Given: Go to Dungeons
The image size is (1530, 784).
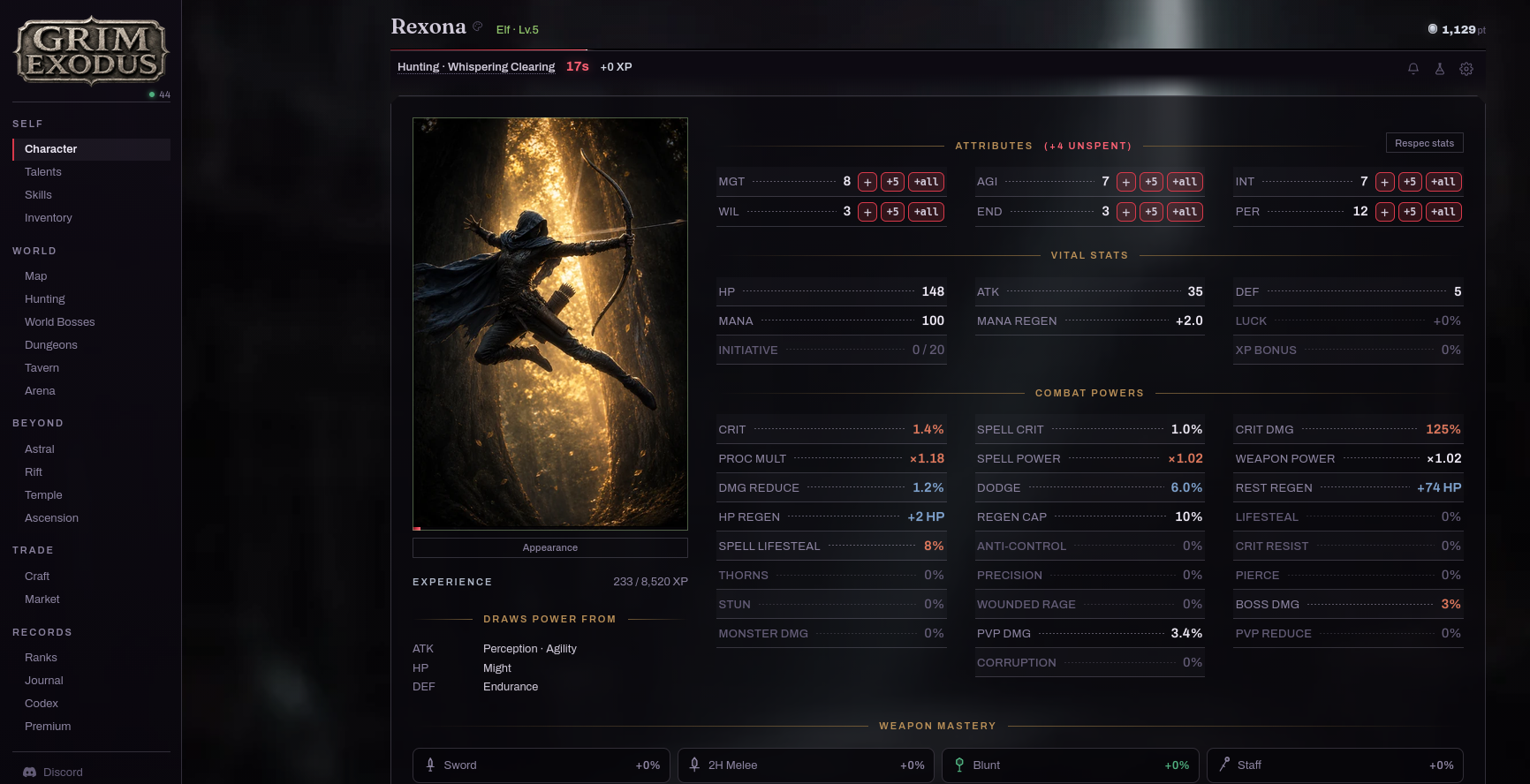Looking at the screenshot, I should pyautogui.click(x=92, y=345).
